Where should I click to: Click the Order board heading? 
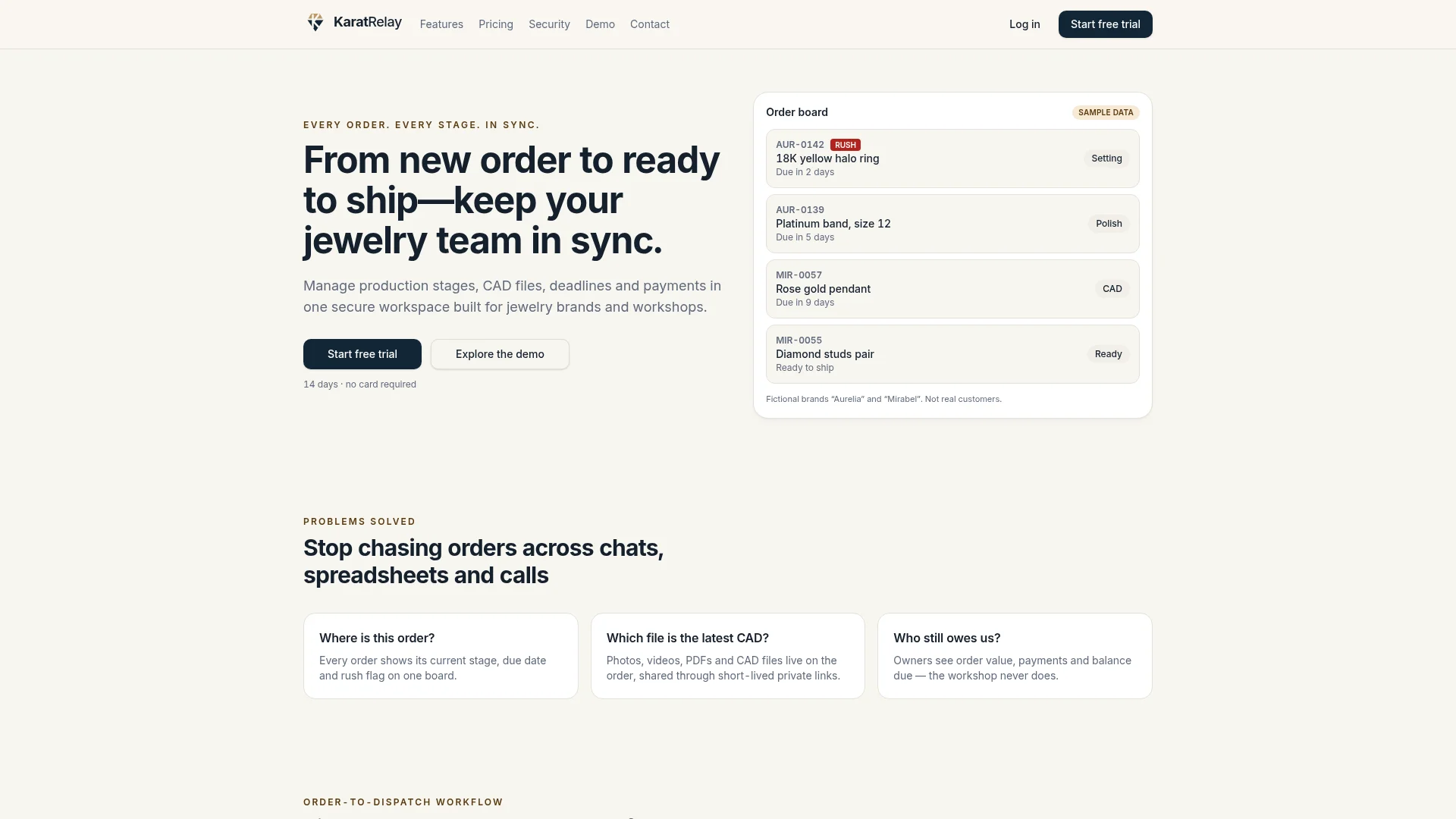(x=797, y=112)
